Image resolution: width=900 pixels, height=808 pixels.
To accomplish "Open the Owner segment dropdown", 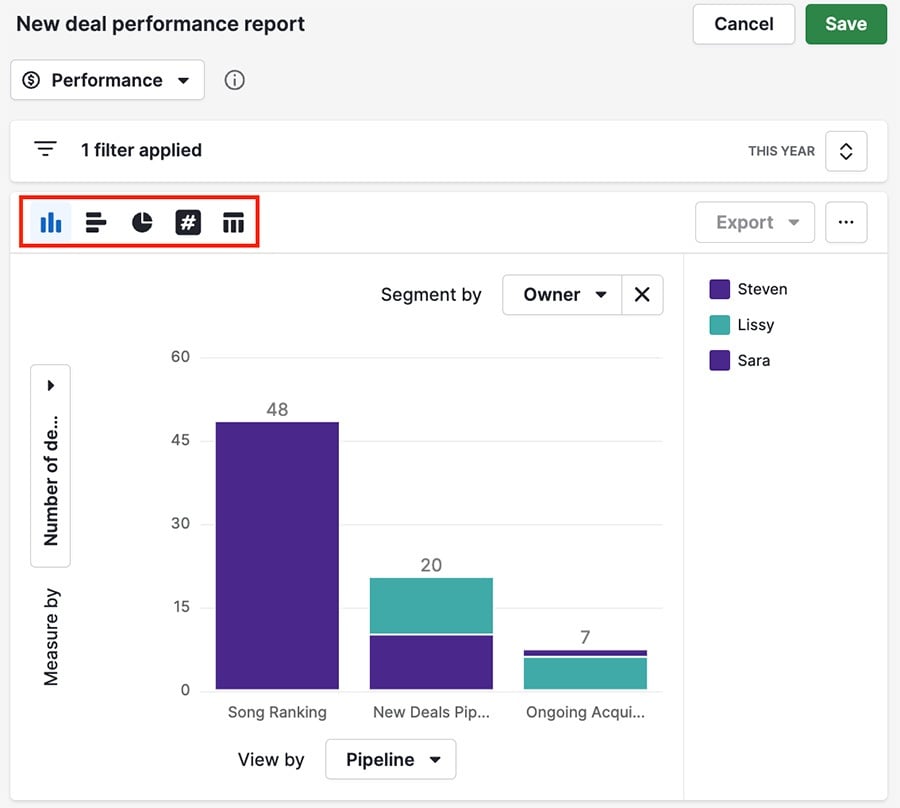I will point(561,294).
